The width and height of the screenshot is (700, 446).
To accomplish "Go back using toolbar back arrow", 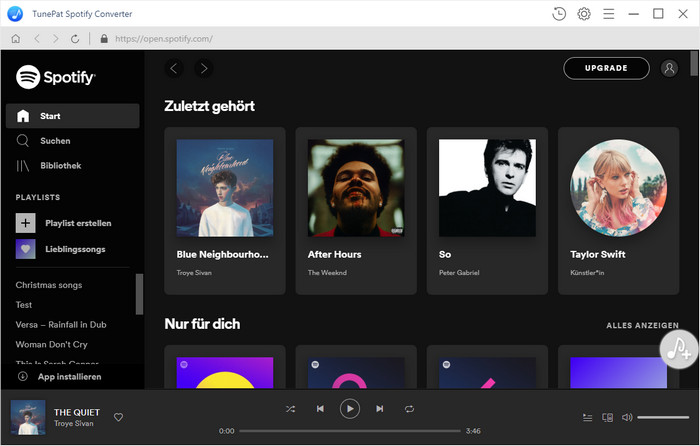I will click(x=37, y=39).
